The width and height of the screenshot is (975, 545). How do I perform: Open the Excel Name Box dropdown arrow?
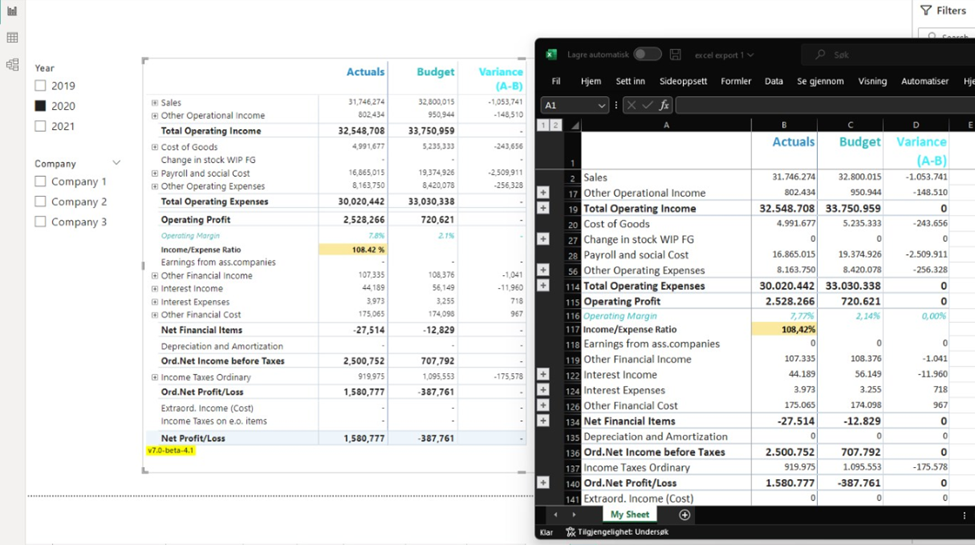(x=601, y=105)
